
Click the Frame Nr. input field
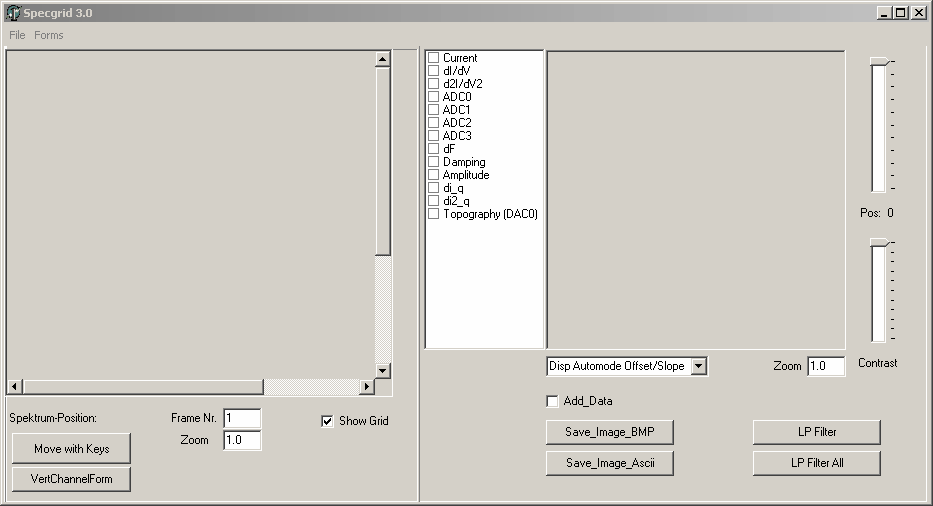pyautogui.click(x=242, y=418)
